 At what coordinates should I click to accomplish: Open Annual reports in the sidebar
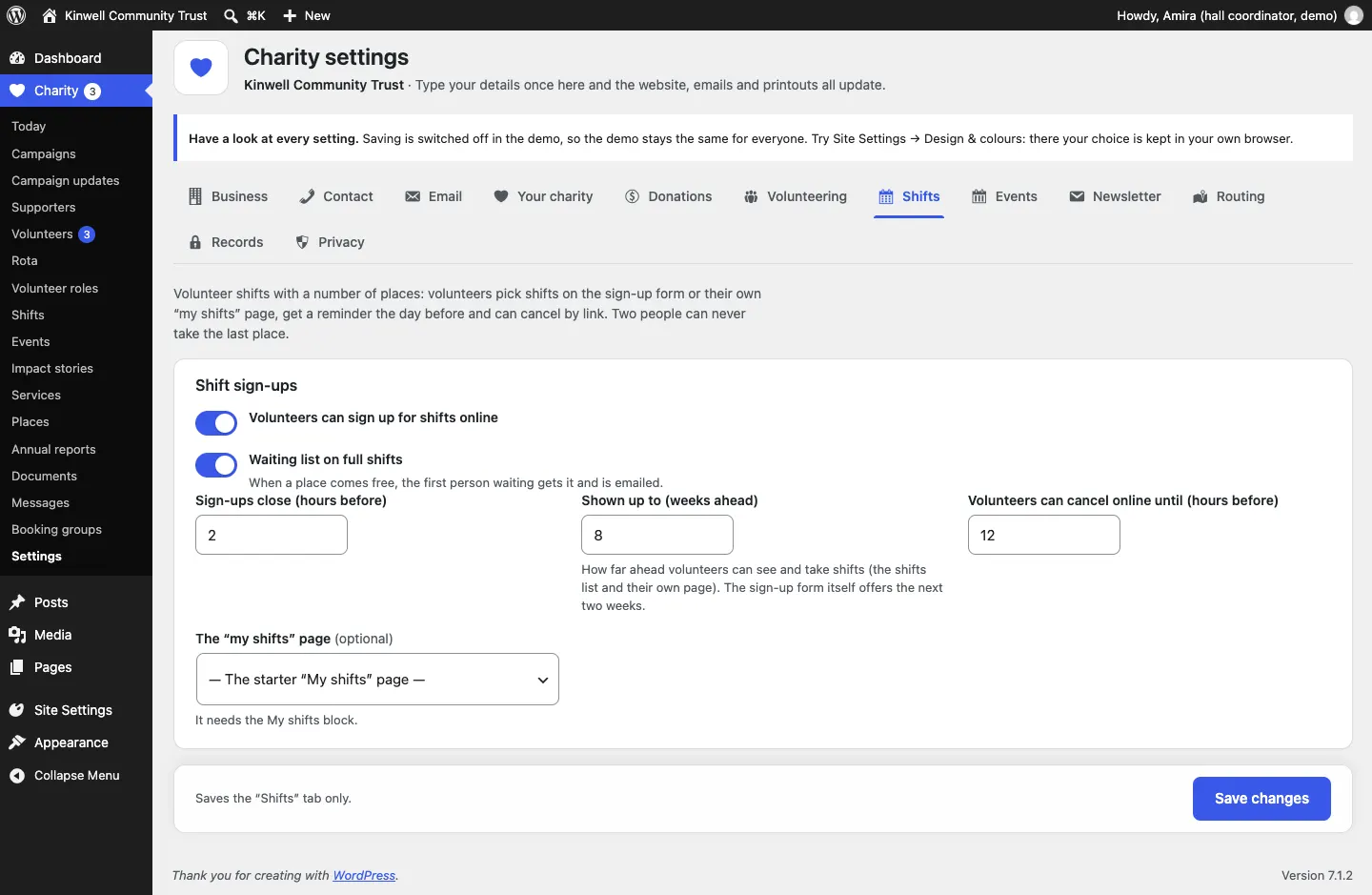pyautogui.click(x=53, y=449)
